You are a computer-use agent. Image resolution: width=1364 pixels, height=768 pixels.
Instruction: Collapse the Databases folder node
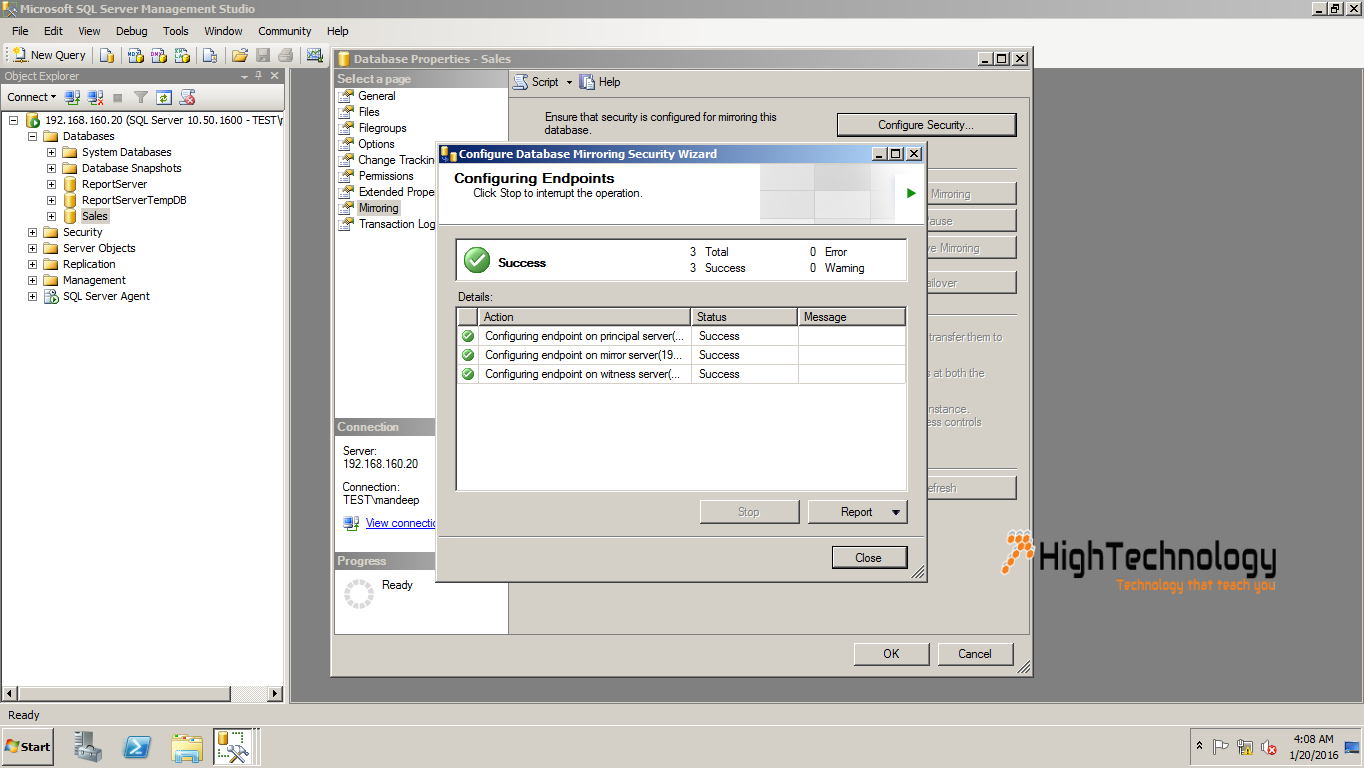coord(32,136)
